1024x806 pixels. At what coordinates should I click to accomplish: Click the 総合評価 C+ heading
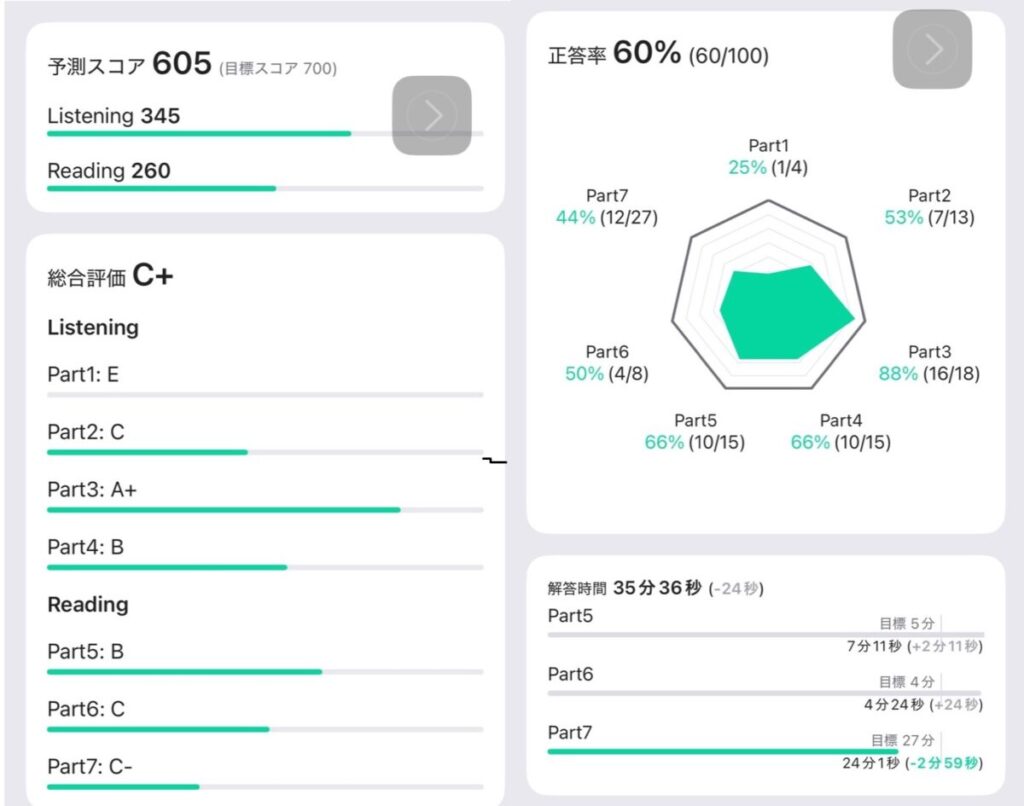pyautogui.click(x=110, y=277)
